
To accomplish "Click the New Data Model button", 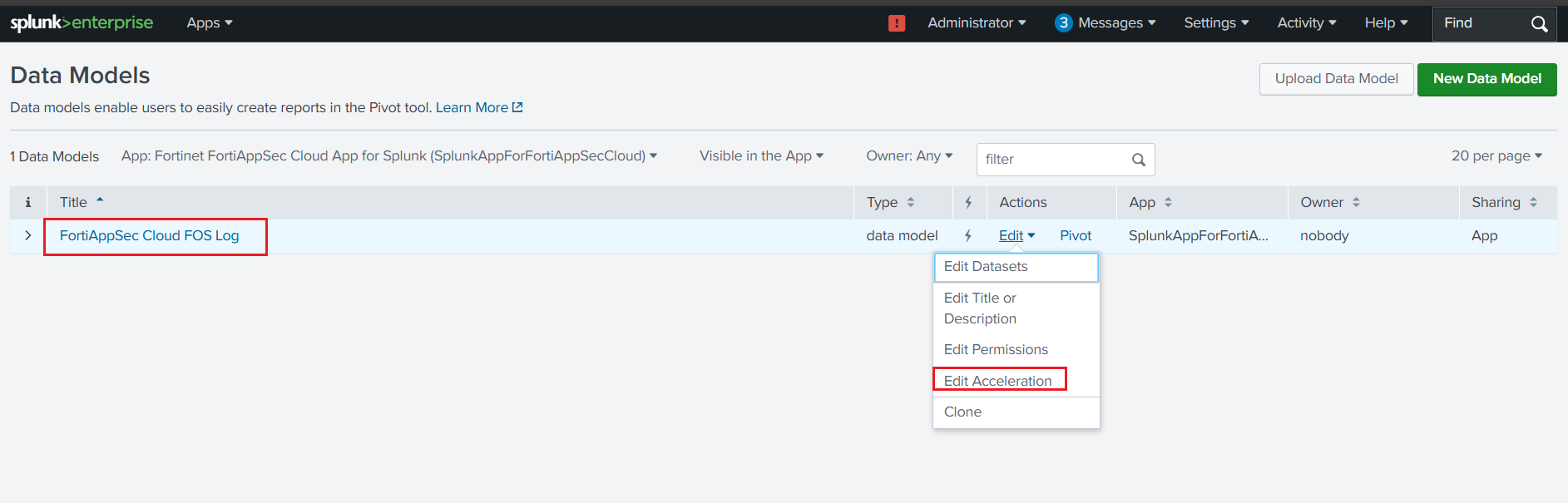I will [1486, 79].
